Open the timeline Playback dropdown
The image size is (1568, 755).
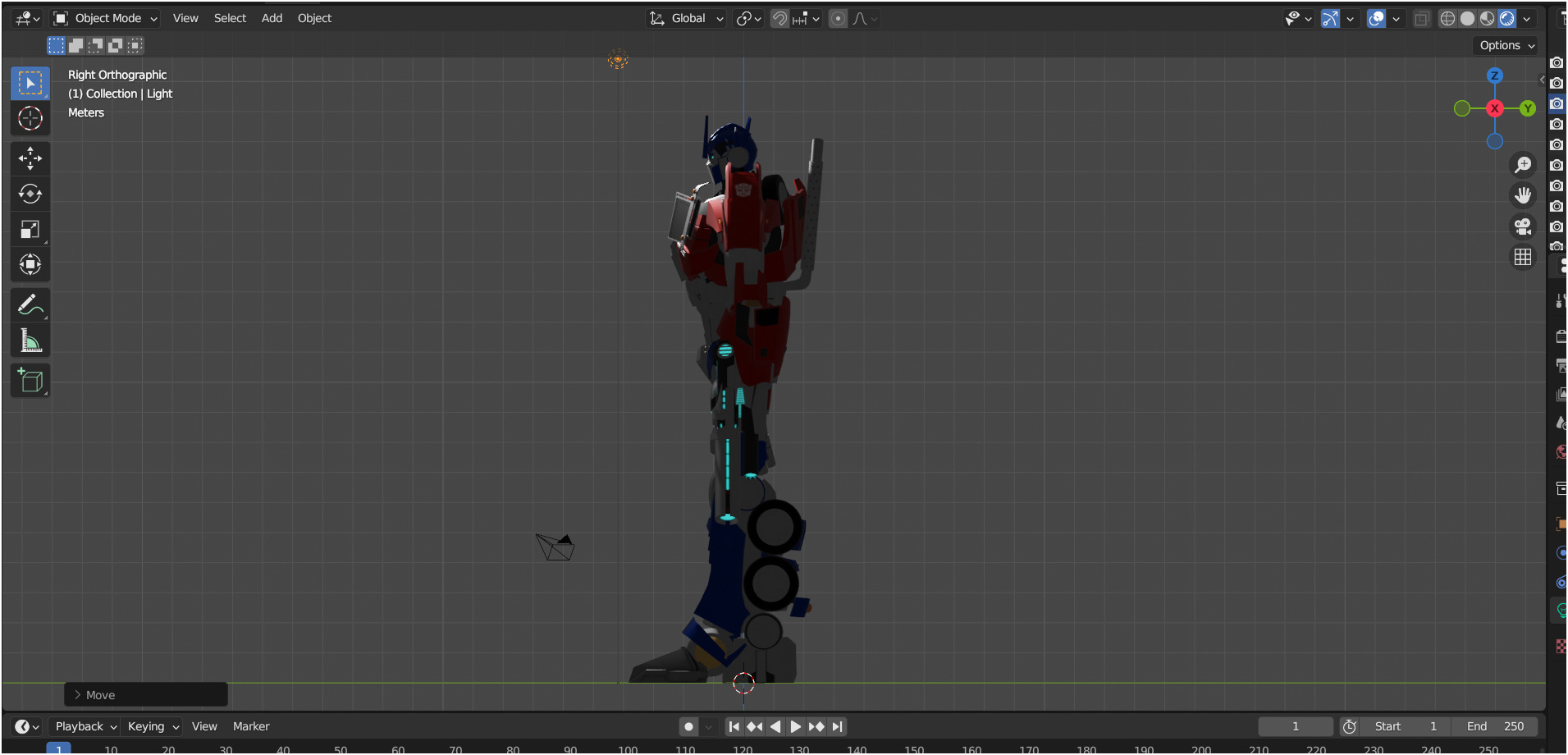tap(85, 727)
